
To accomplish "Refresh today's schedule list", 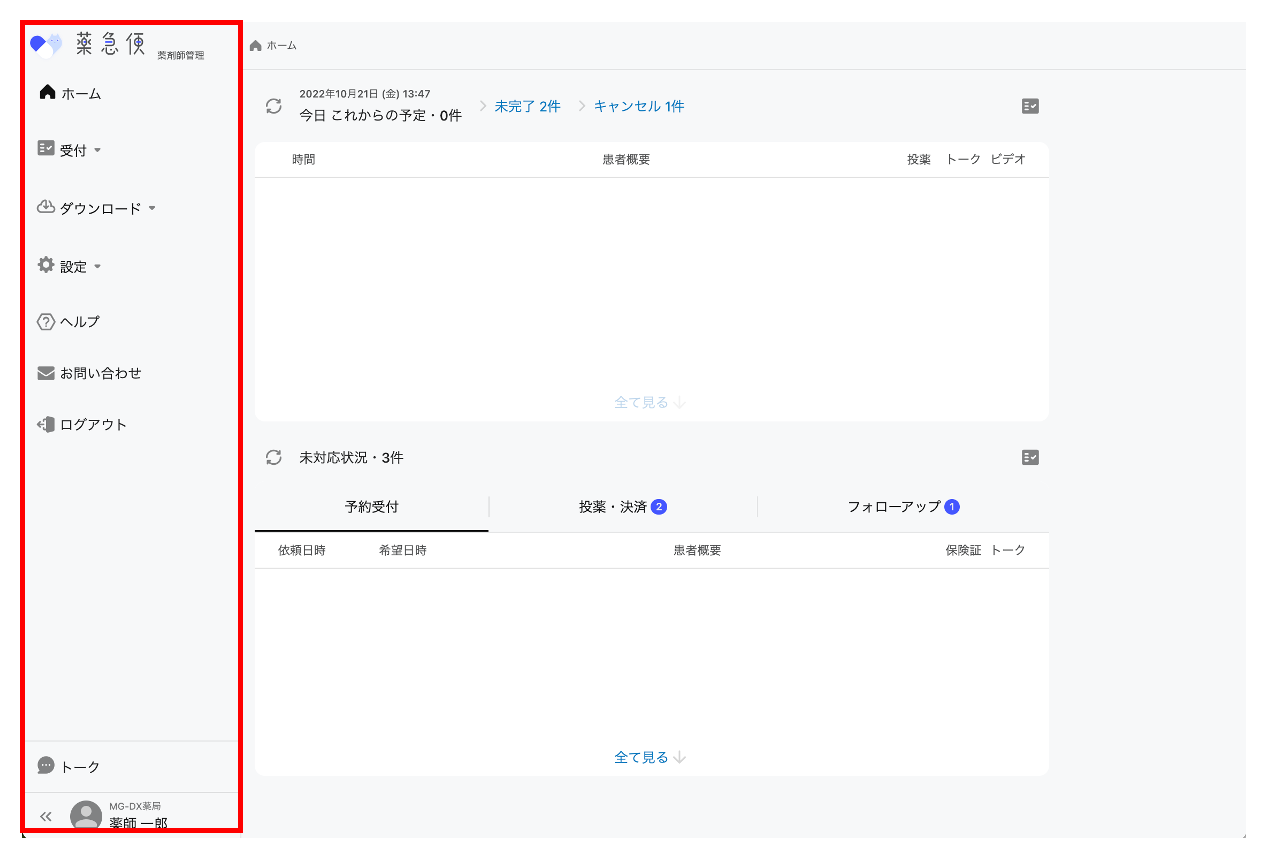I will (274, 106).
